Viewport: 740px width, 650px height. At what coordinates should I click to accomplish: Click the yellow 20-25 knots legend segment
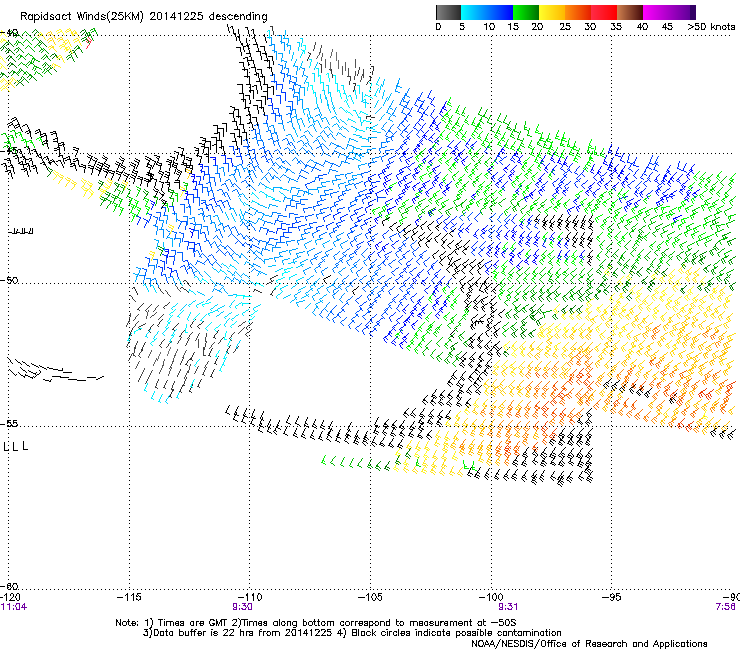pos(552,12)
